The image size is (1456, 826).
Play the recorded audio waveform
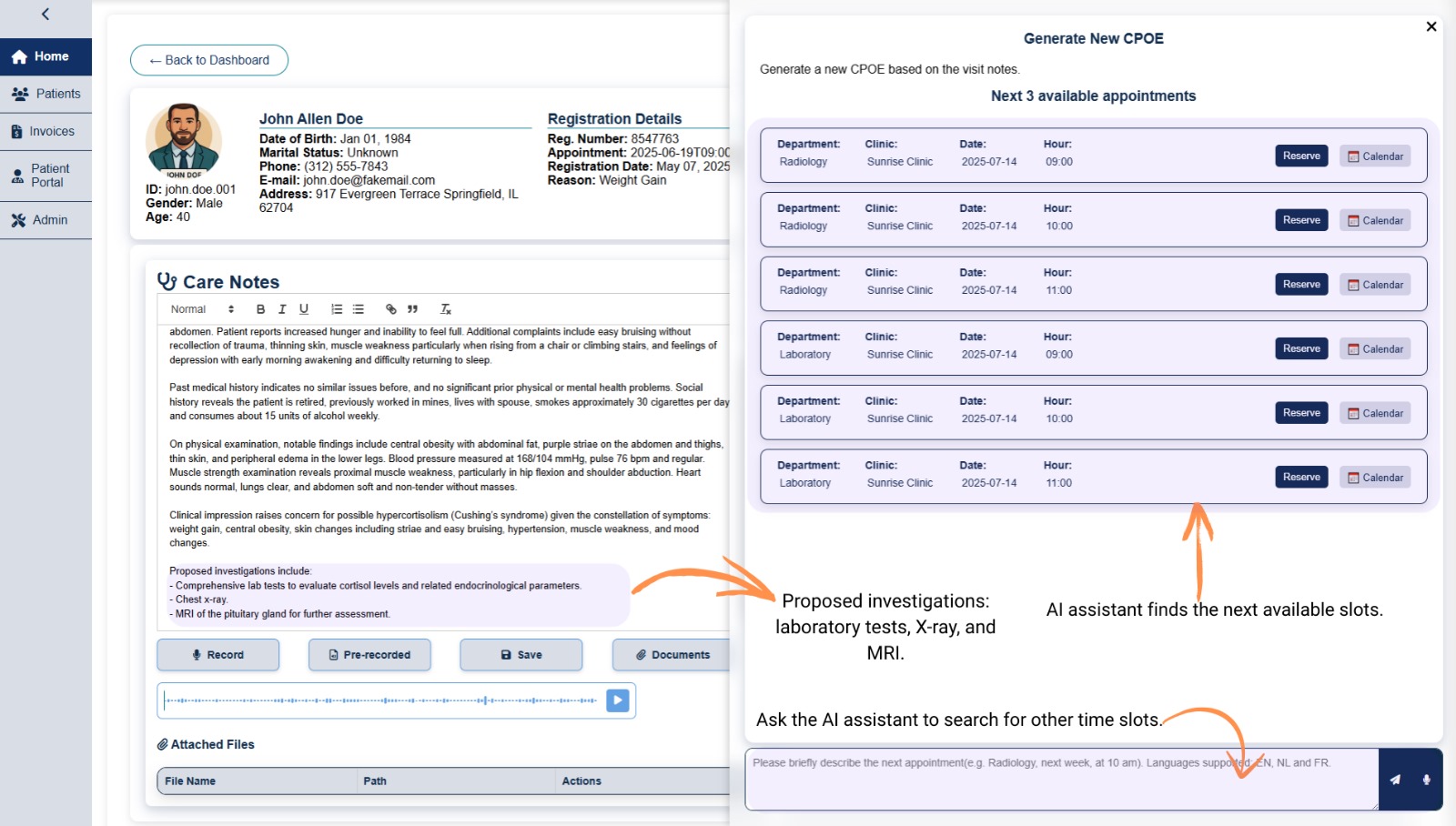coord(618,700)
